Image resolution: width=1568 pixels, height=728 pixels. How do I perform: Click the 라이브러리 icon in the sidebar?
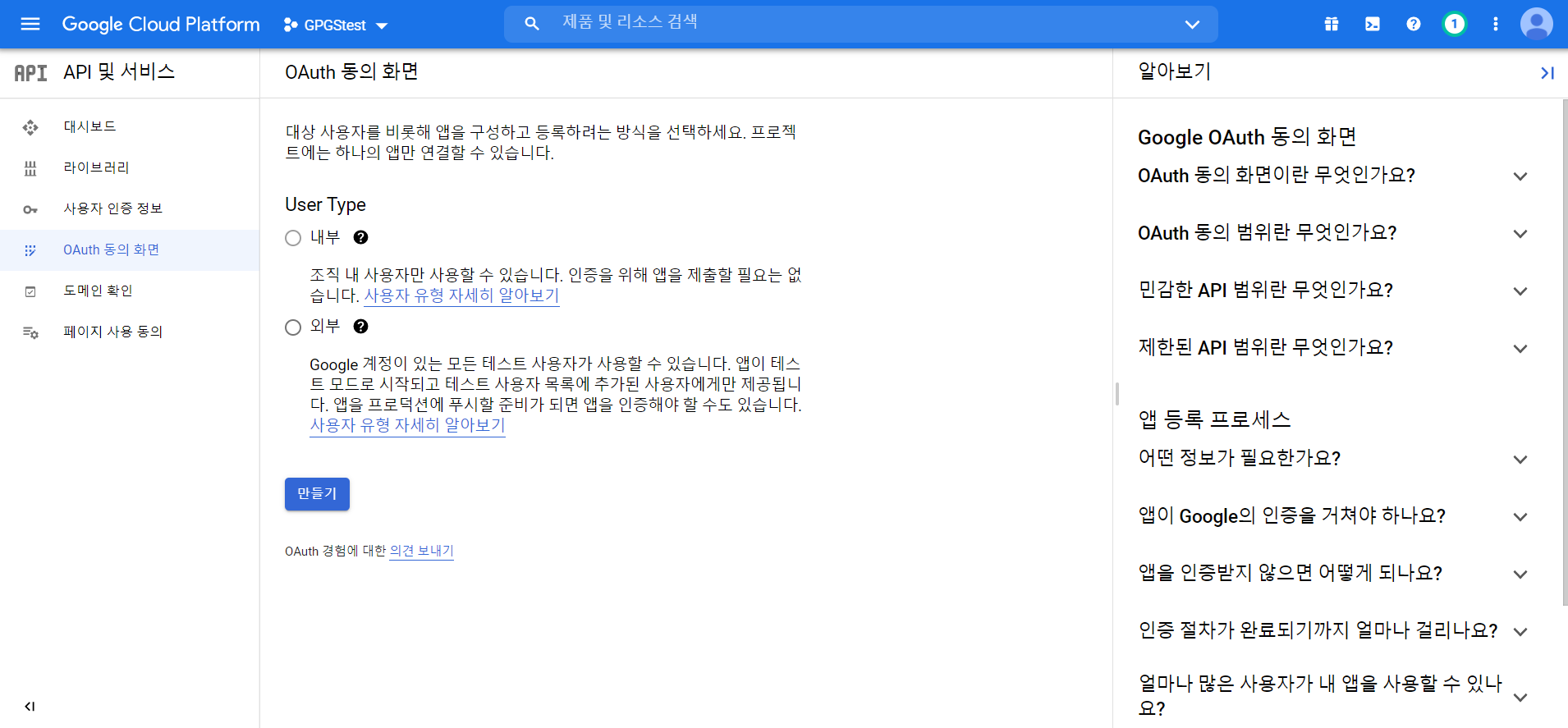click(30, 168)
